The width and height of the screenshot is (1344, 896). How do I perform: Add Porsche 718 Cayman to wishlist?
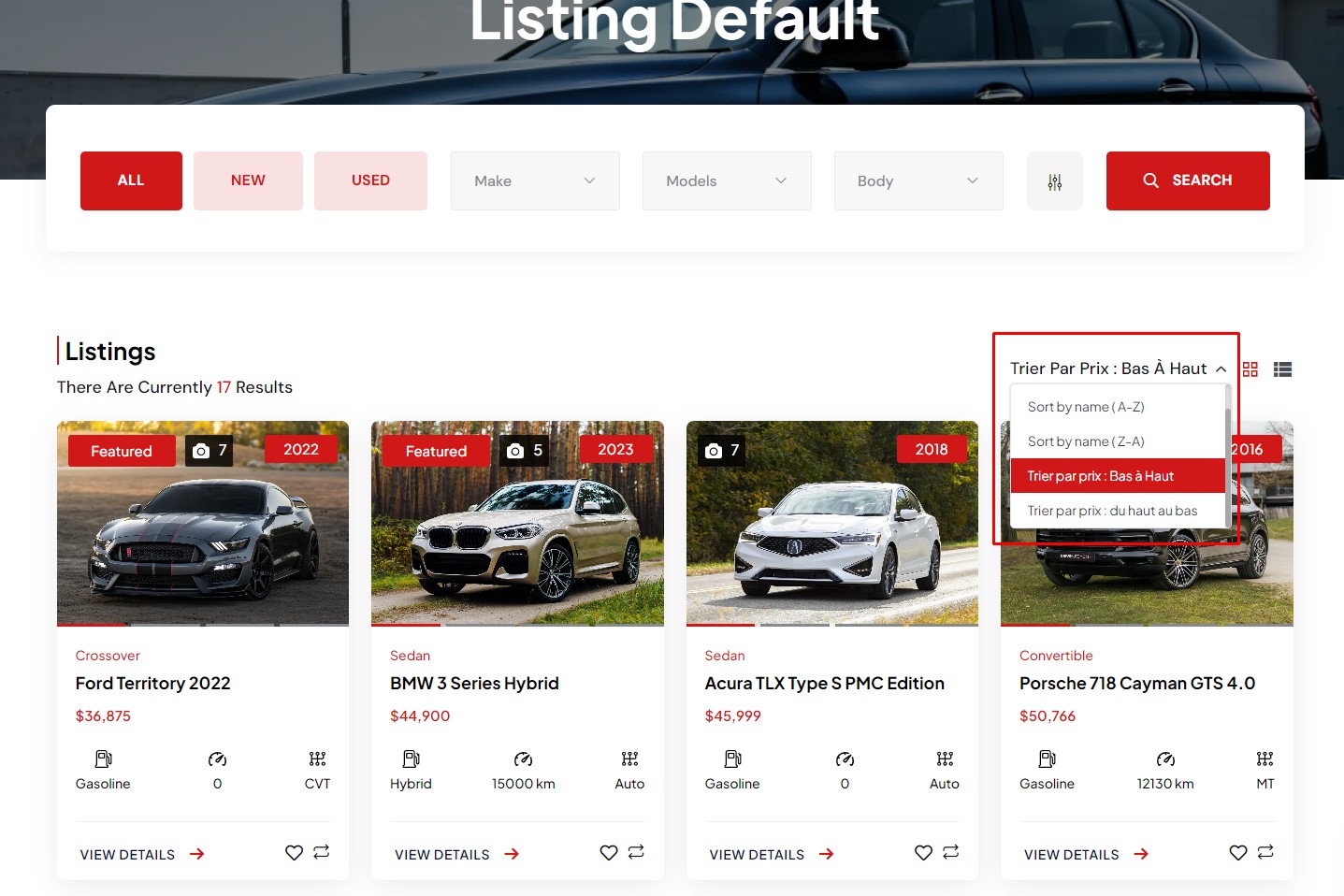(x=1238, y=853)
